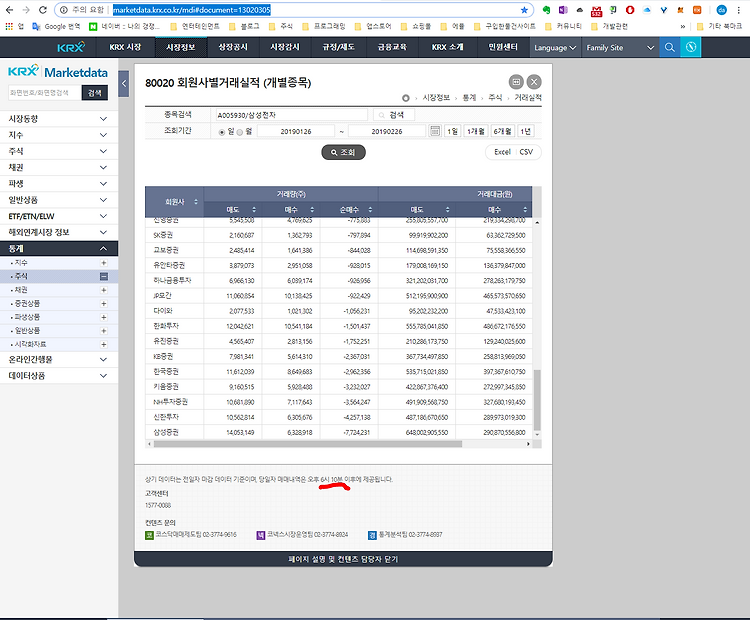Collapse 주식 submenu minus icon
This screenshot has height=620, width=750.
(103, 277)
